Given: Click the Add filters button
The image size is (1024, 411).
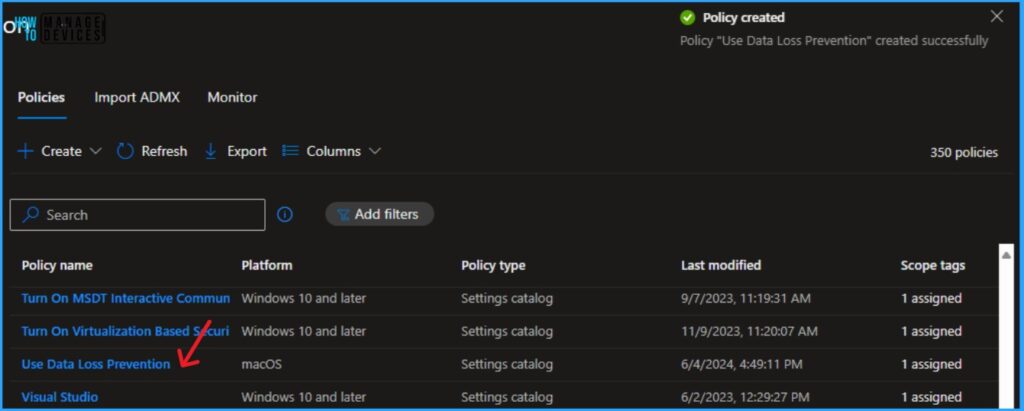Looking at the screenshot, I should point(379,214).
